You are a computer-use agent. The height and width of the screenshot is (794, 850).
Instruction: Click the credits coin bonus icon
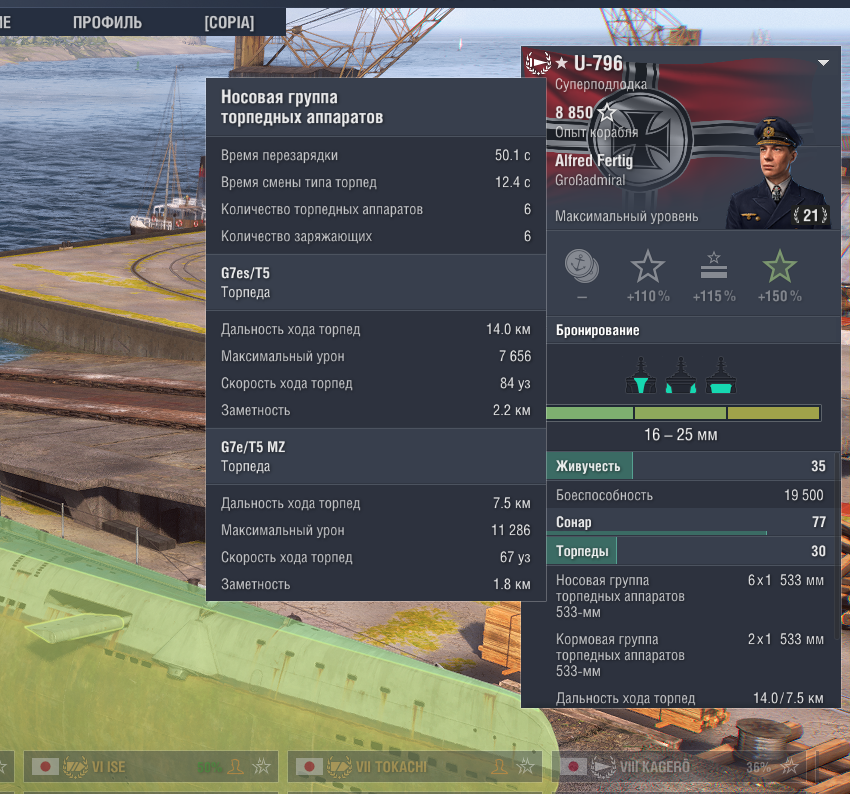point(582,266)
